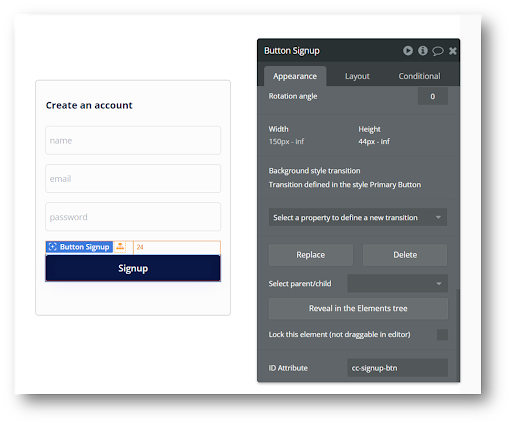Select the blue Button Signup label tag
The image size is (512, 425).
pos(79,247)
